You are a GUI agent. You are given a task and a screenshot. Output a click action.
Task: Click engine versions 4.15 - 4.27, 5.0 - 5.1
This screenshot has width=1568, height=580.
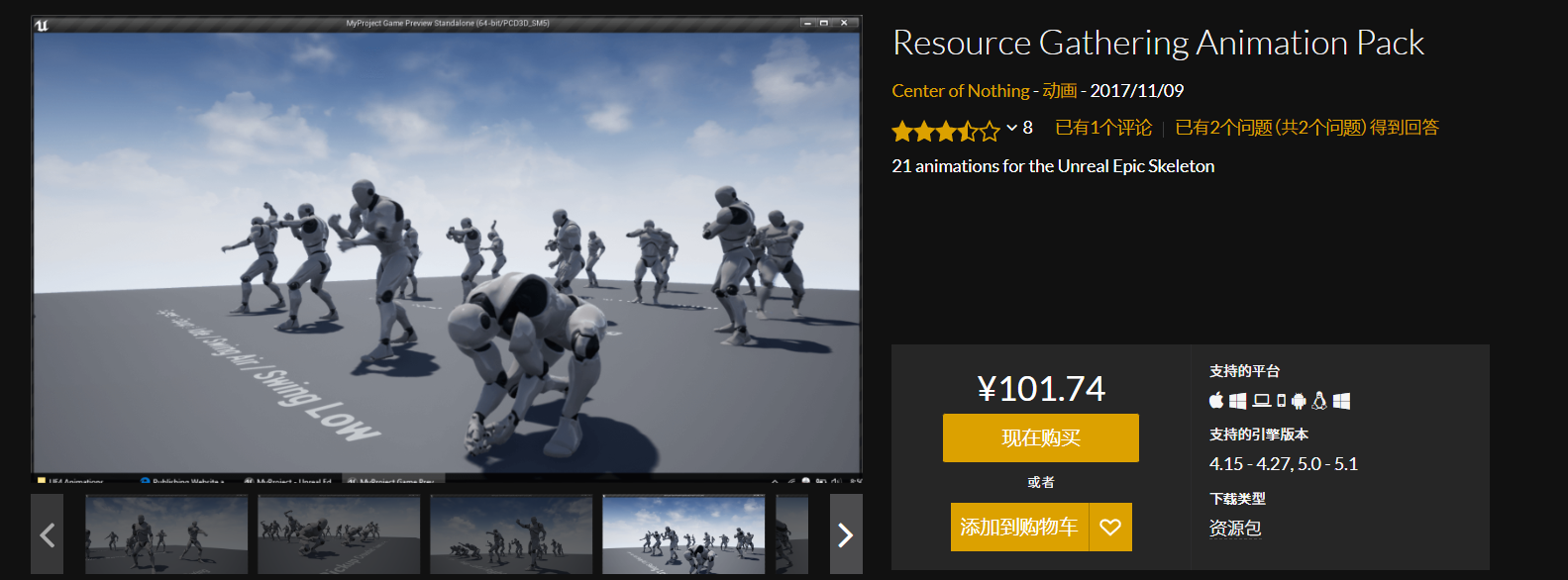pos(1284,464)
